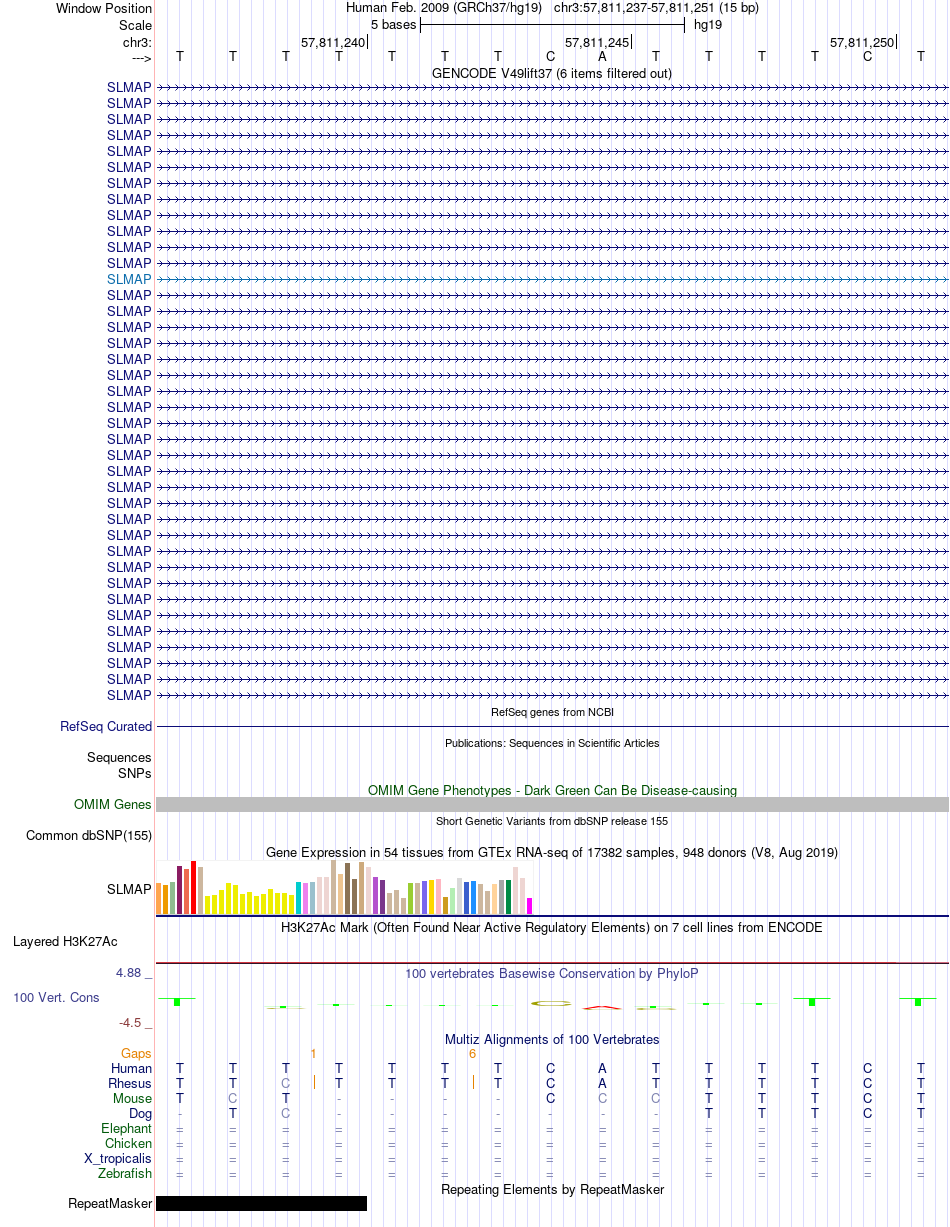Click the 57,811,245 ruler coordinate
This screenshot has height=1227, width=950.
(597, 42)
